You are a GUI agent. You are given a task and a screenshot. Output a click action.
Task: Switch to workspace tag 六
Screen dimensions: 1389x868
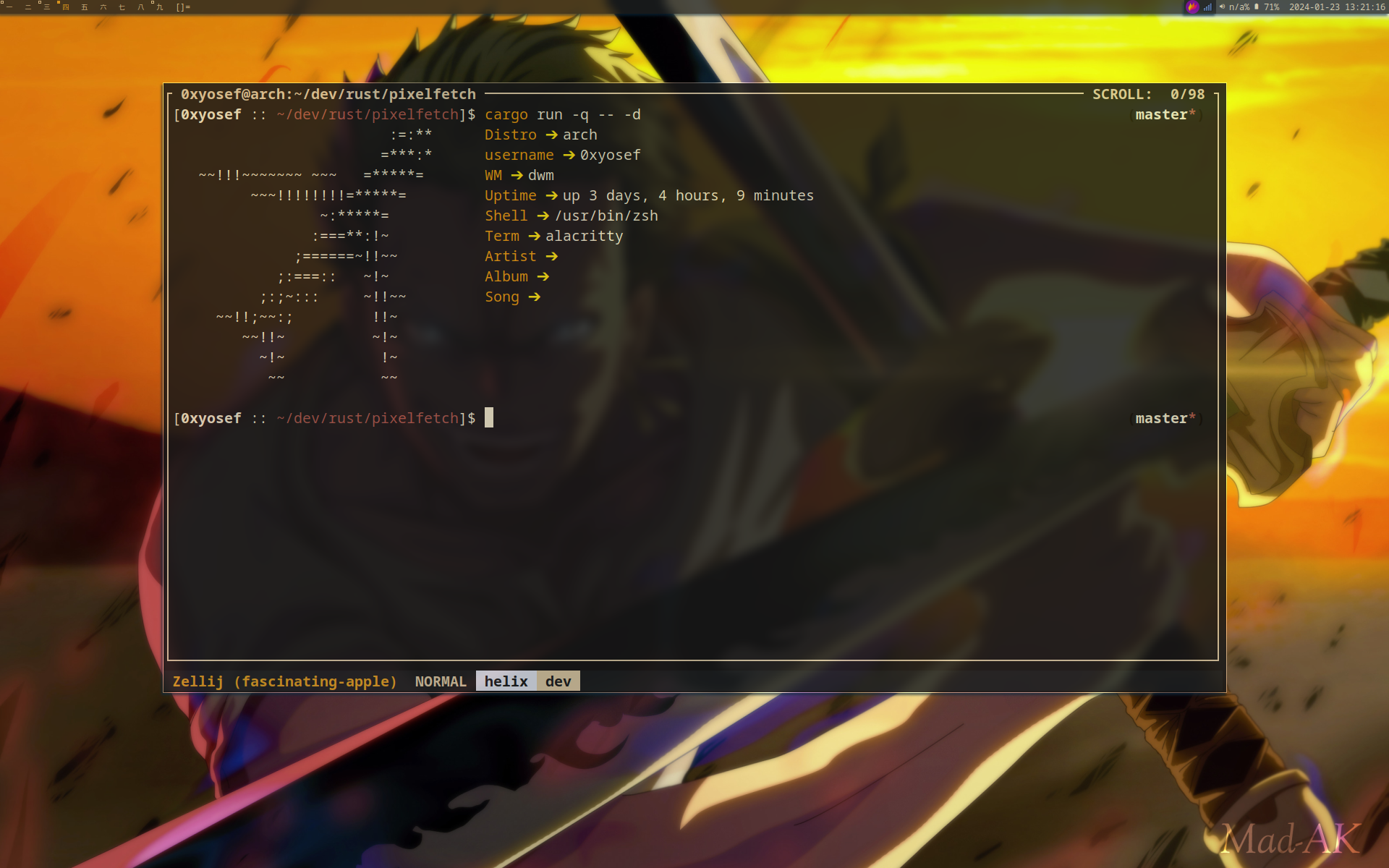pyautogui.click(x=103, y=7)
